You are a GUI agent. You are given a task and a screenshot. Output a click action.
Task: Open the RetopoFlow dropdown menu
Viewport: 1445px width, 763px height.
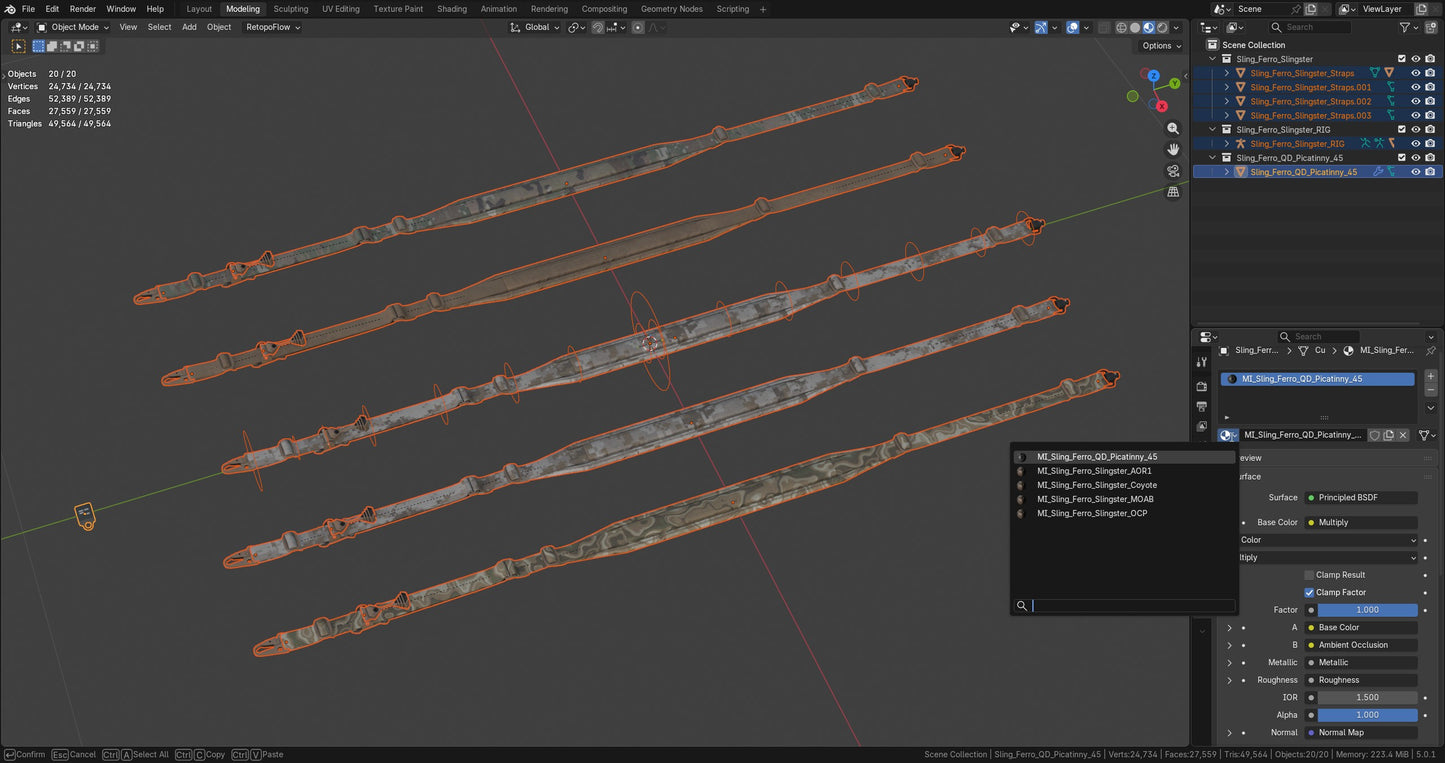coord(273,27)
